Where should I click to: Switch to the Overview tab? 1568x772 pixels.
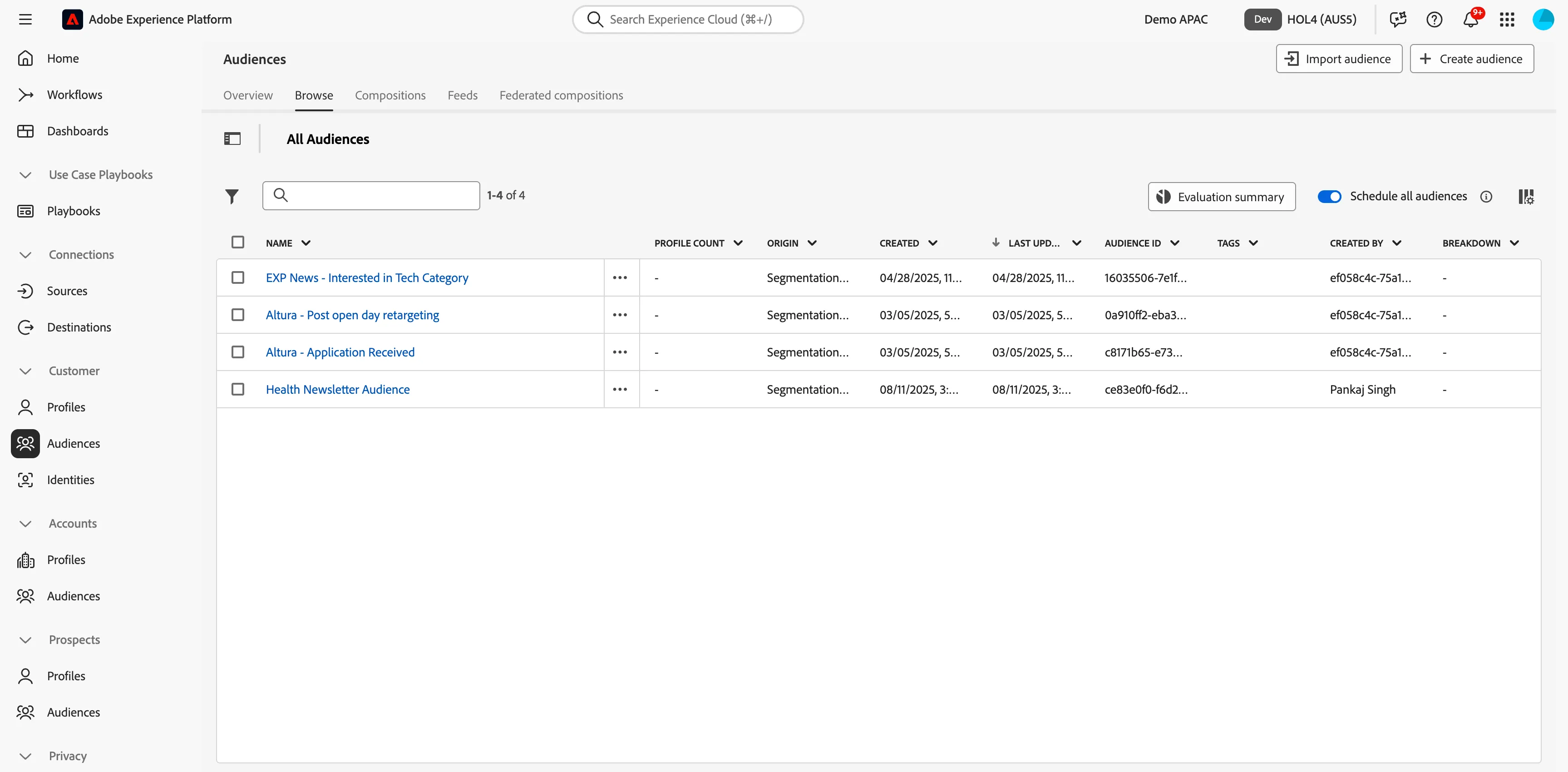tap(248, 95)
